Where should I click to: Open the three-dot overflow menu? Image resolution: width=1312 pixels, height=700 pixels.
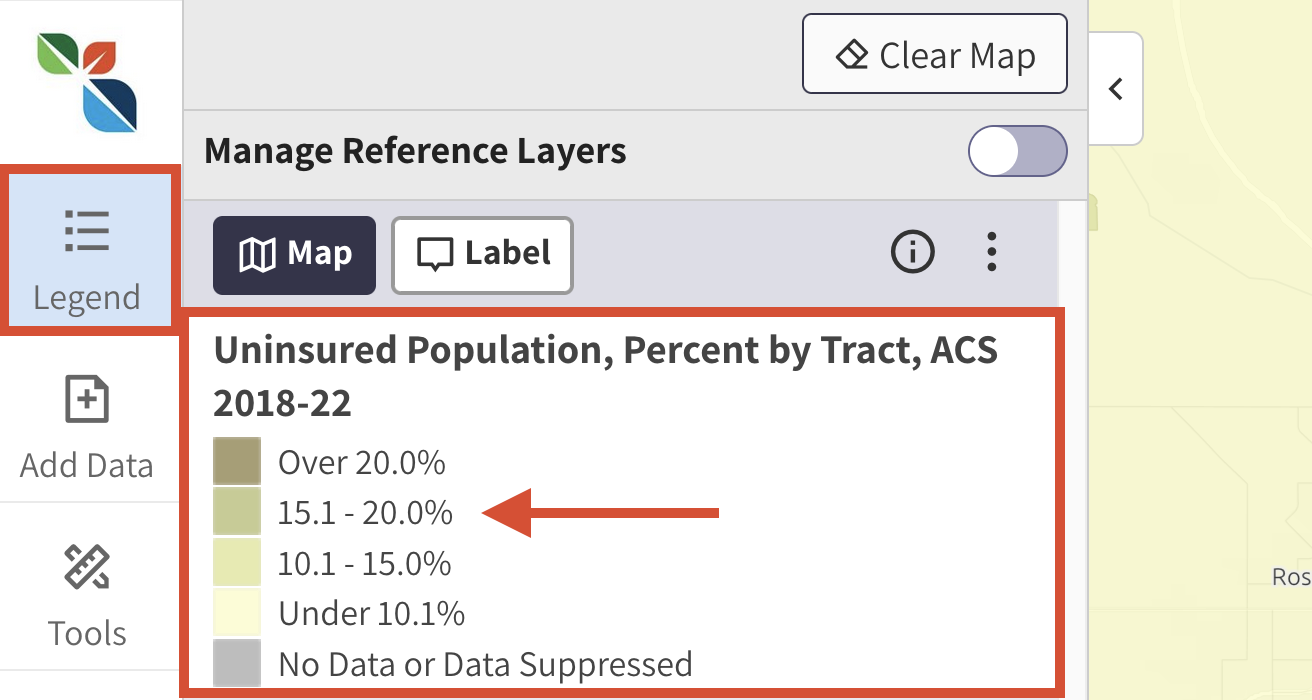coord(991,253)
